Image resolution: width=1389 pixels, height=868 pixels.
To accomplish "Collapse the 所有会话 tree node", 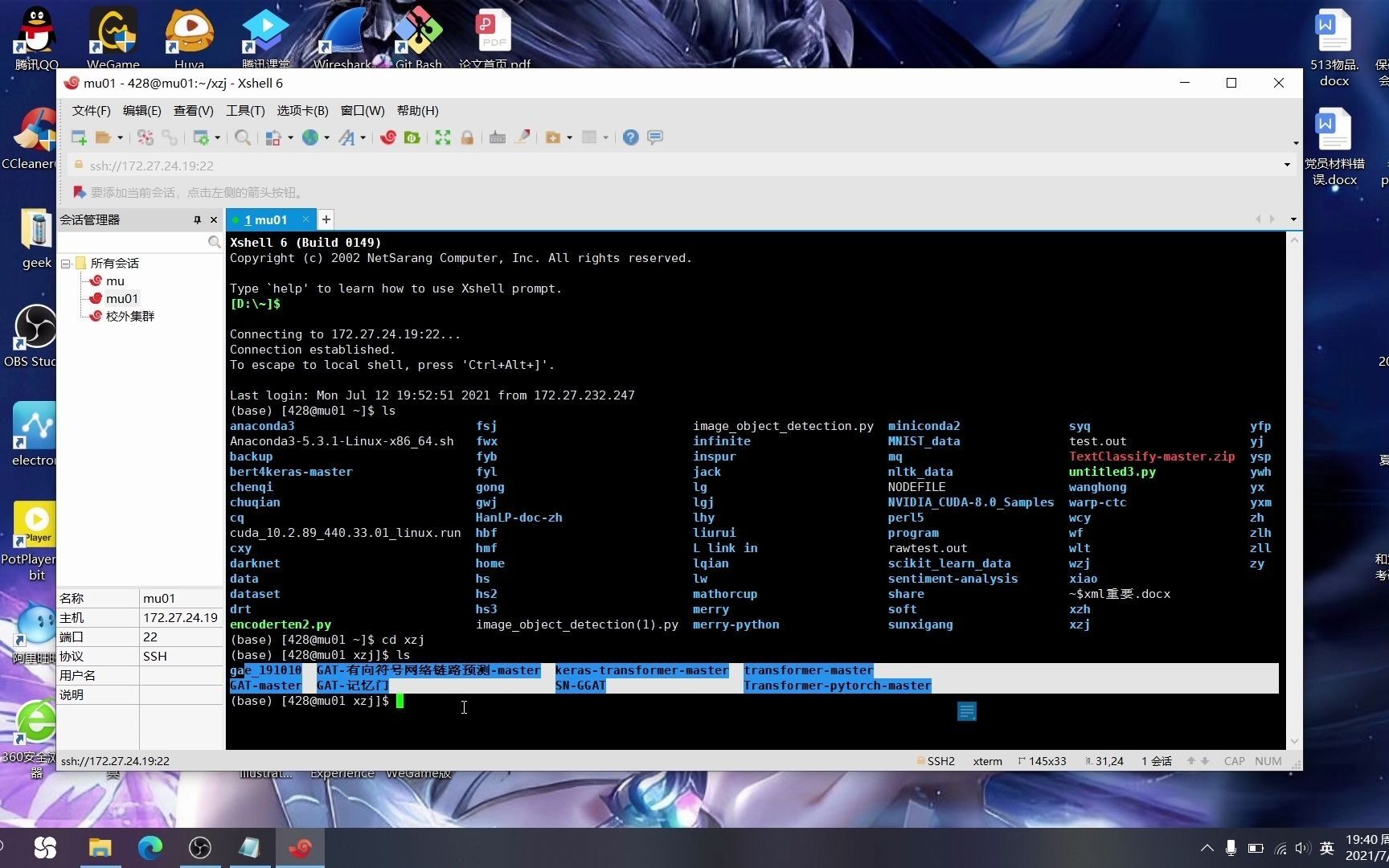I will (65, 264).
